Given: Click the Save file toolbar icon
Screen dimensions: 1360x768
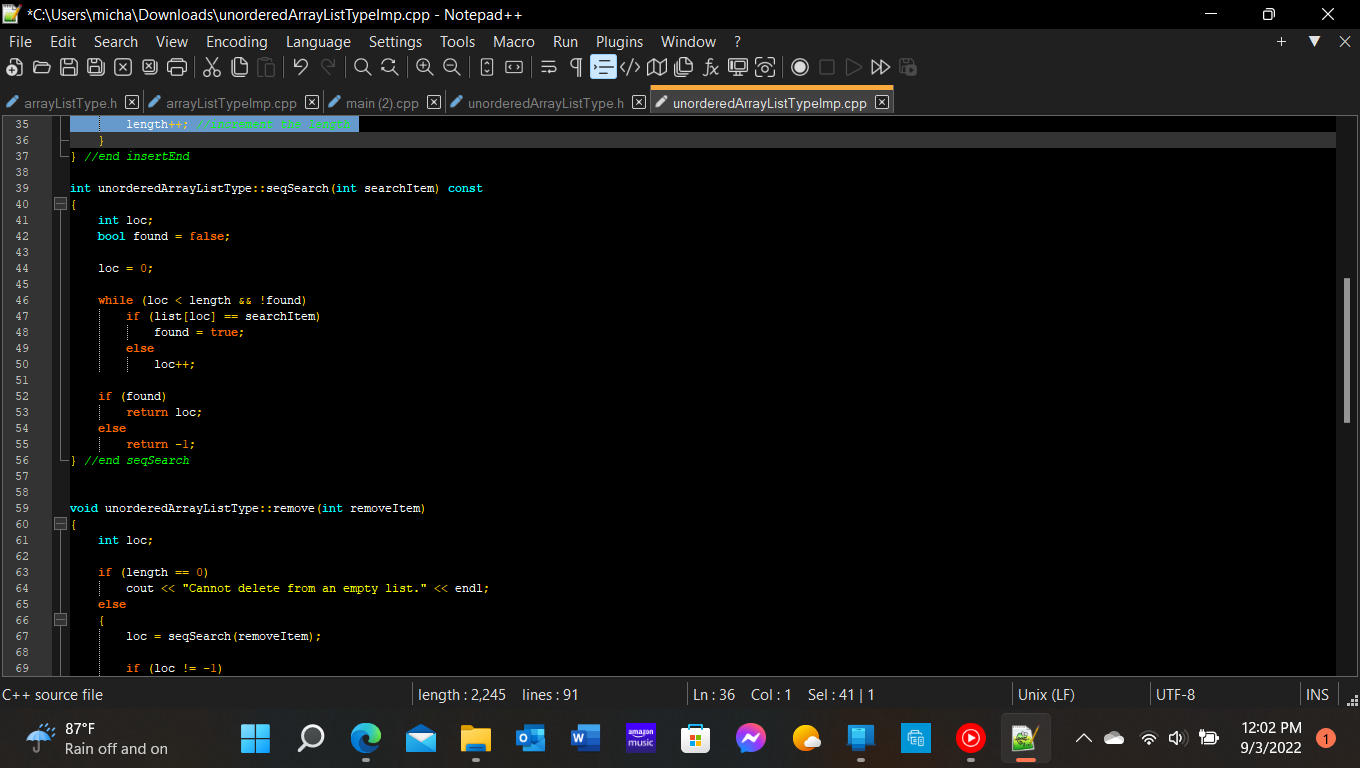Looking at the screenshot, I should click(x=69, y=67).
